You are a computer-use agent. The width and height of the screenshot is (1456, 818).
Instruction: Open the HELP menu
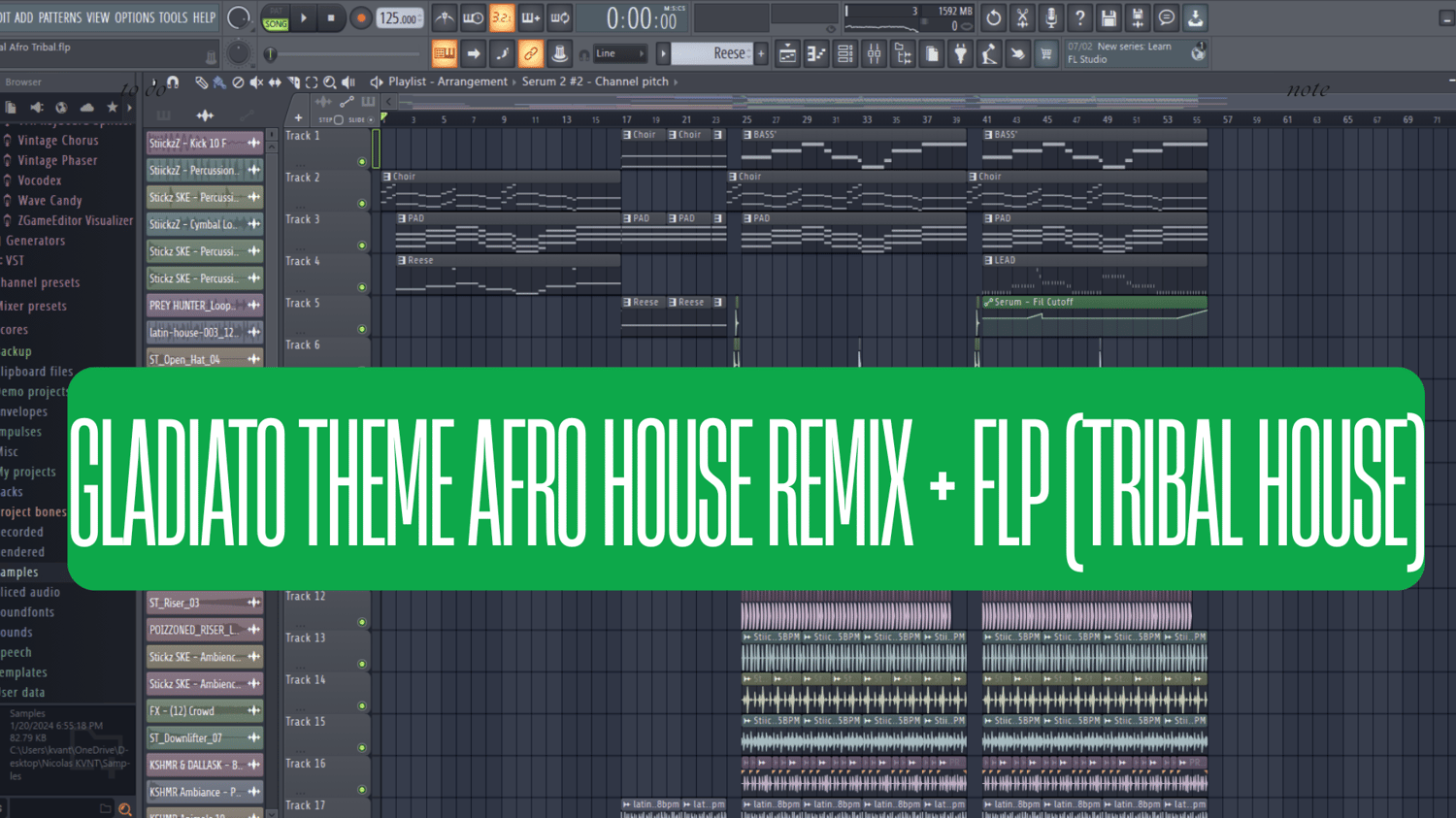[204, 17]
